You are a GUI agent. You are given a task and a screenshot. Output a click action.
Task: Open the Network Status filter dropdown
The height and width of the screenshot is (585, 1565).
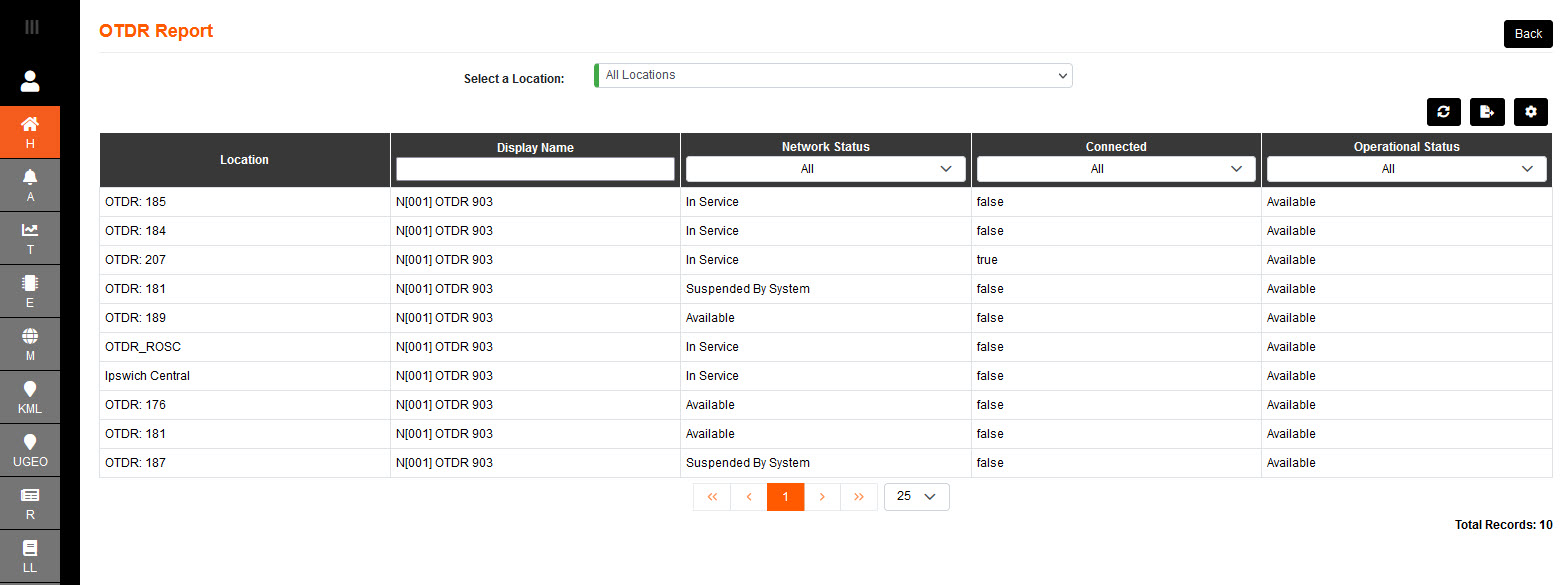tap(825, 168)
